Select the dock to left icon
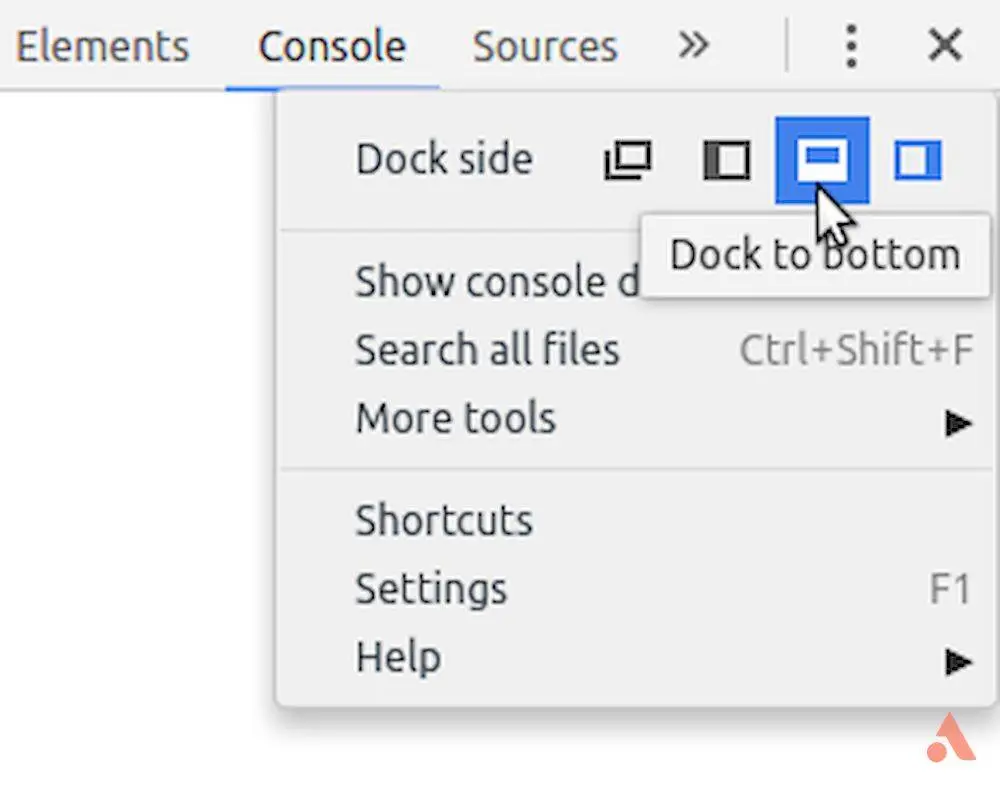The width and height of the screenshot is (1000, 788). point(727,160)
